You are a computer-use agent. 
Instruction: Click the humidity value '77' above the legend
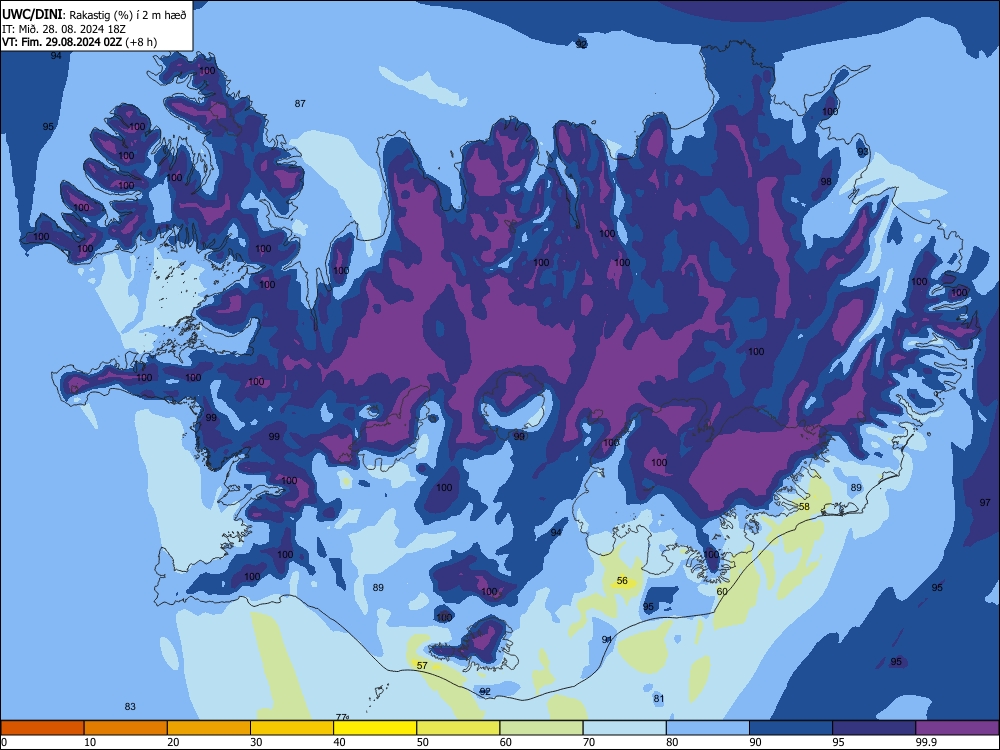[x=342, y=717]
